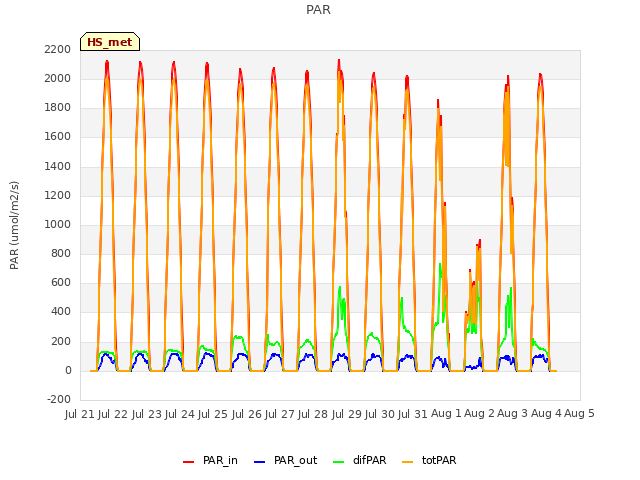
Task: Select the 0 y-axis tick label
Action: coord(68,371)
